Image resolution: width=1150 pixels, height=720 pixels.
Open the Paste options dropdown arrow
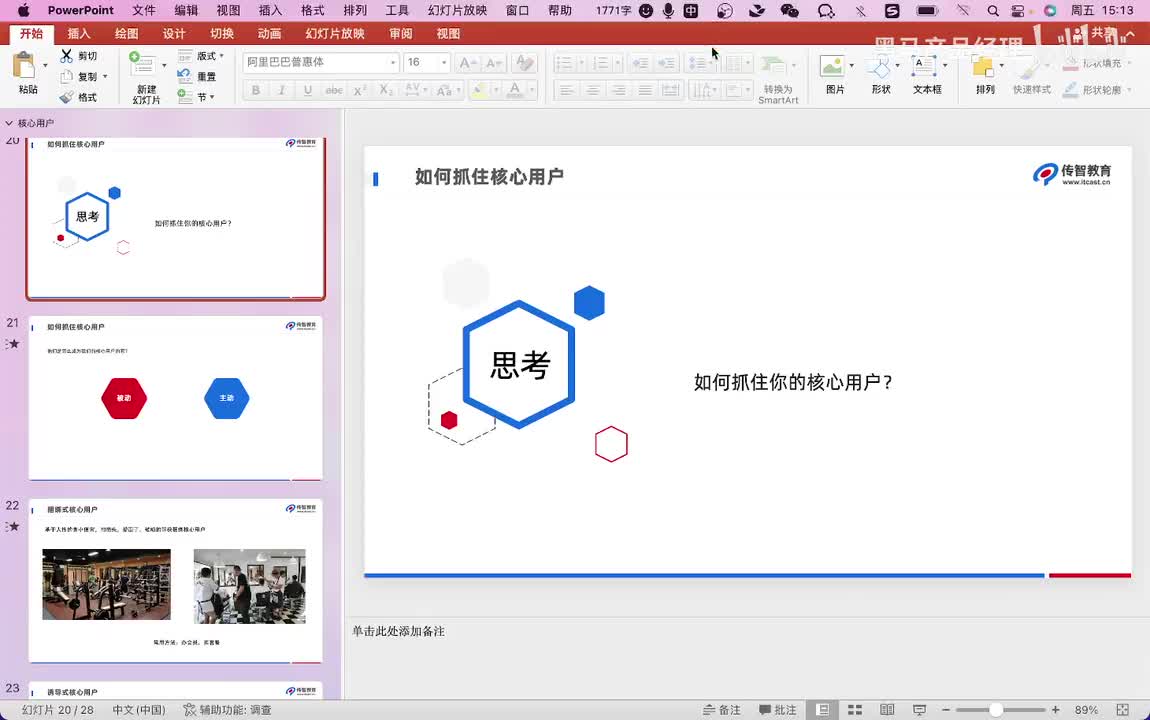point(45,65)
